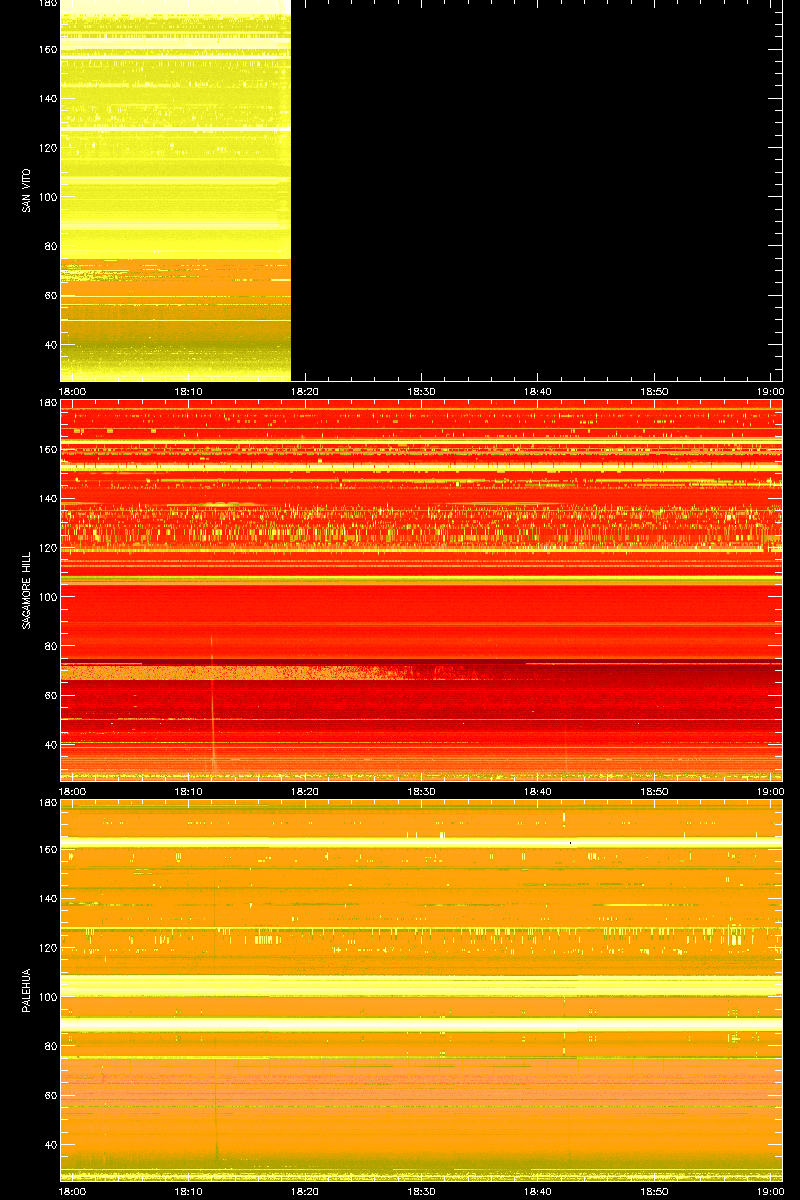Click the 100 frequency tick on San Vito

click(47, 197)
